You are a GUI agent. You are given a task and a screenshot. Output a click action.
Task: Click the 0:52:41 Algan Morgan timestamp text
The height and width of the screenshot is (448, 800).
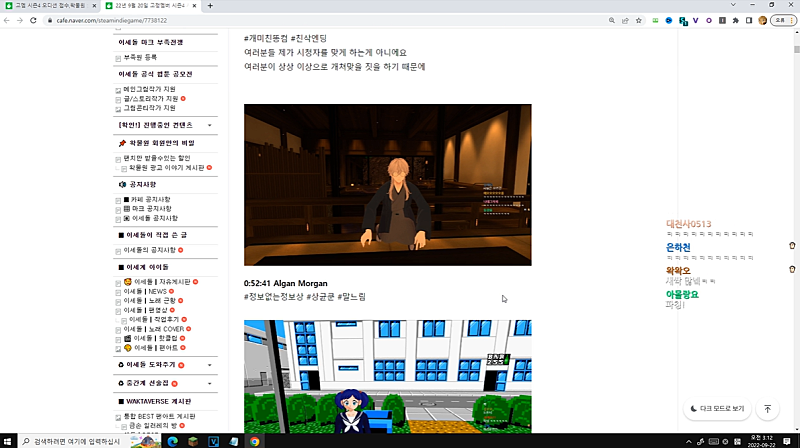pyautogui.click(x=286, y=283)
